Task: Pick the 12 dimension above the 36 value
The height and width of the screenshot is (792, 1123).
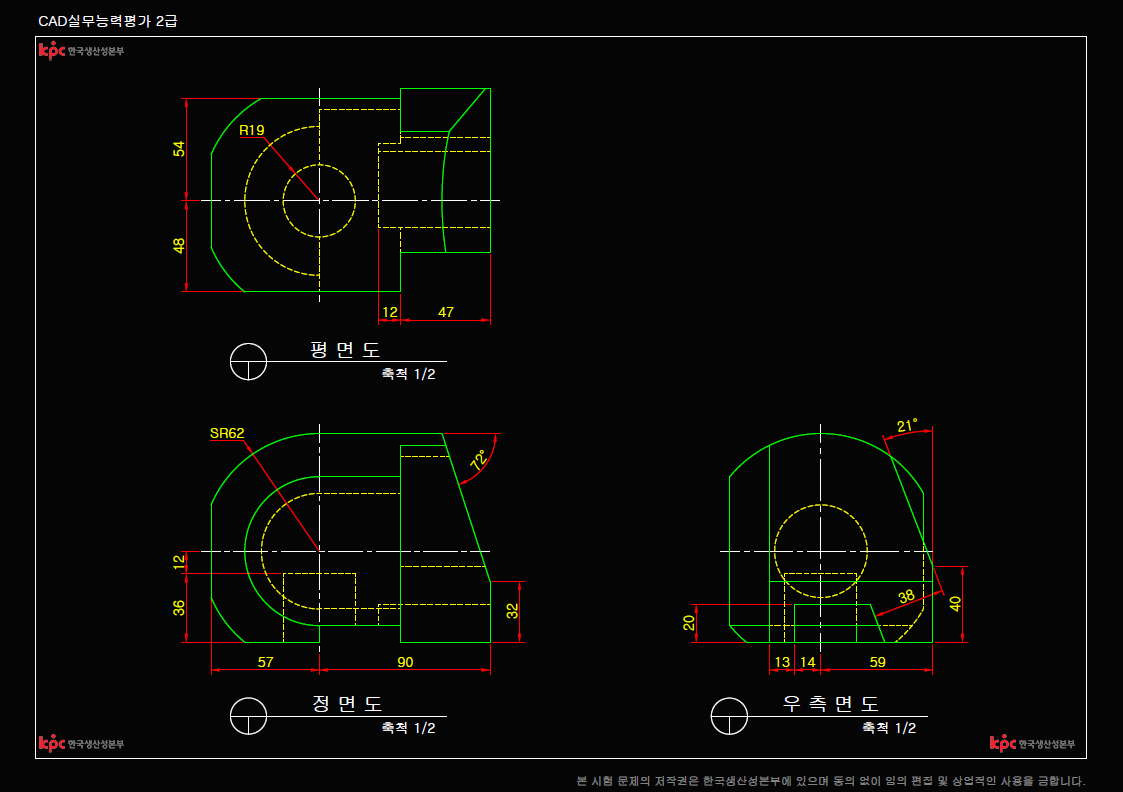Action: click(x=178, y=562)
